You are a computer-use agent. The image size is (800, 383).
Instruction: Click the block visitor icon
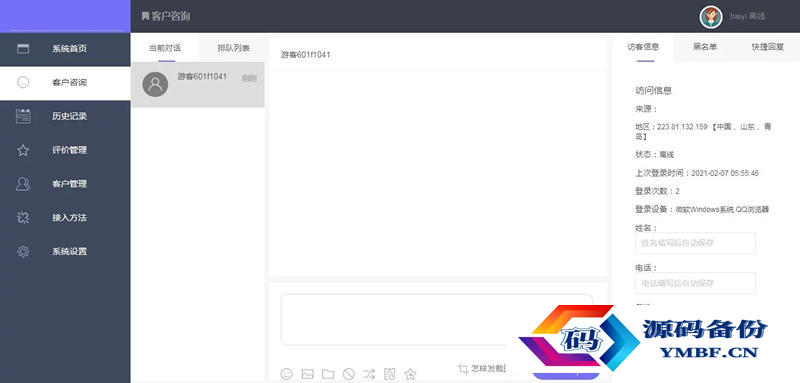point(348,374)
